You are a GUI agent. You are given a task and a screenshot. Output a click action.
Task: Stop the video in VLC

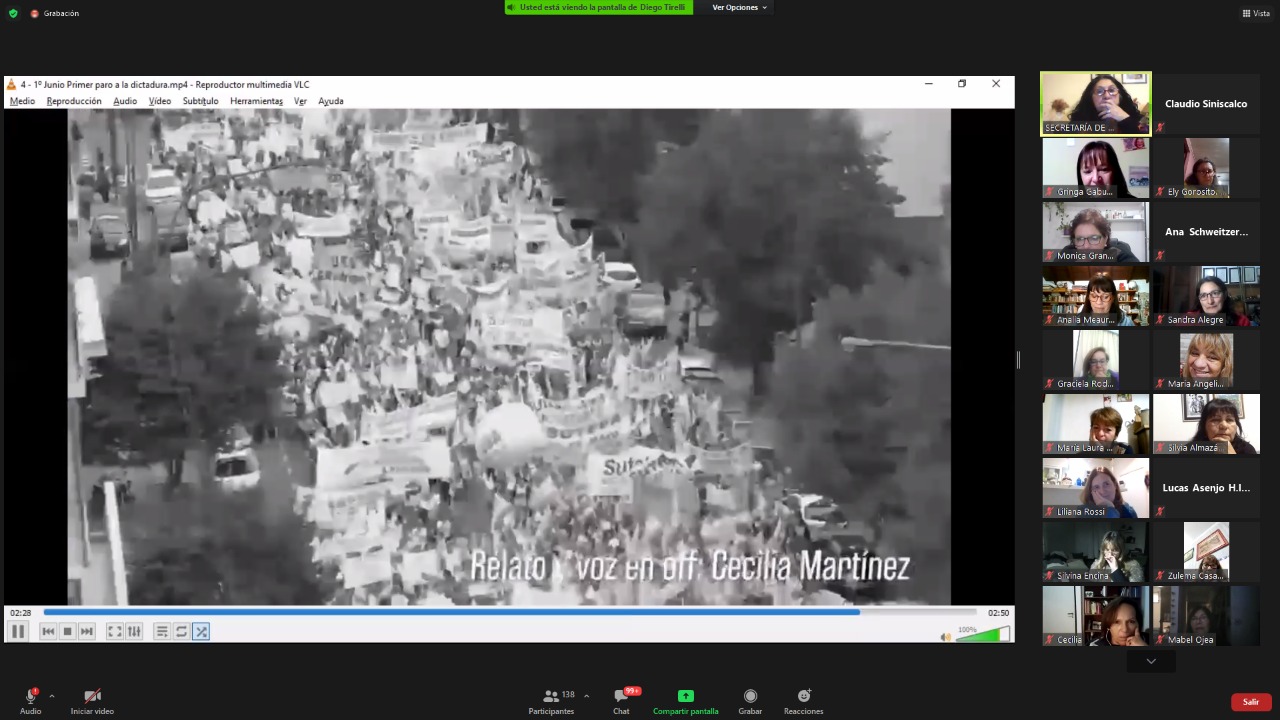coord(67,631)
